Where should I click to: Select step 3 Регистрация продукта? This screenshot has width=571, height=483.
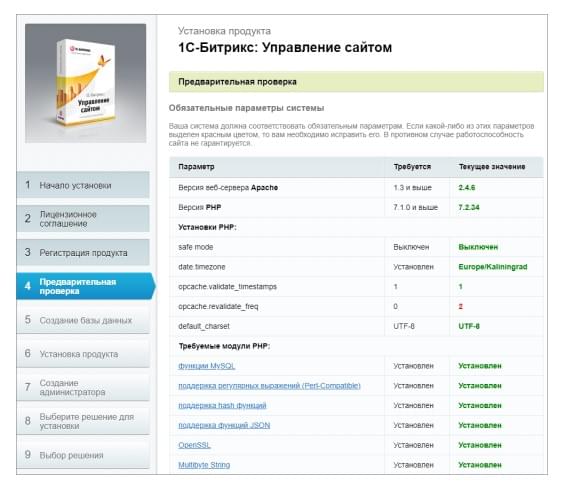point(83,252)
